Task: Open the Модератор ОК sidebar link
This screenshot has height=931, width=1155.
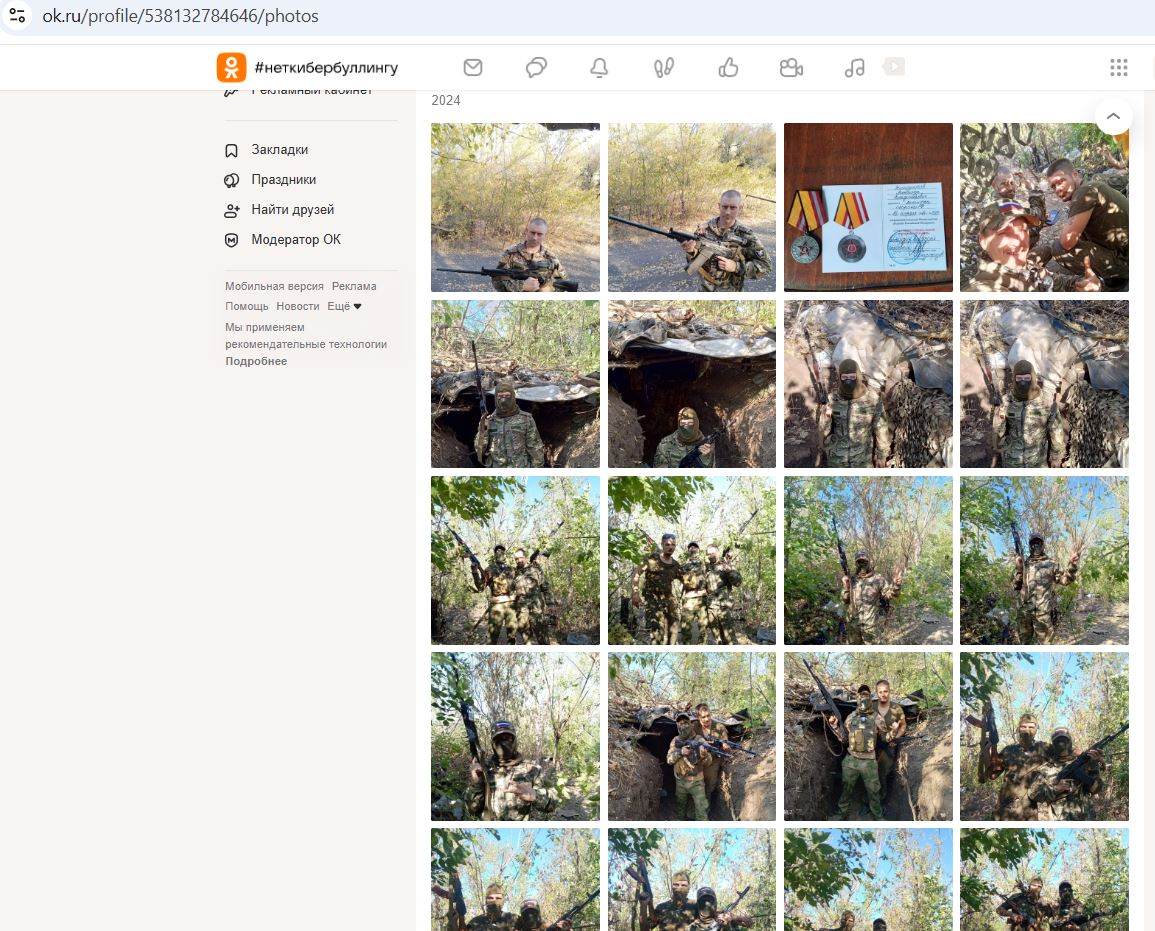Action: pyautogui.click(x=296, y=239)
